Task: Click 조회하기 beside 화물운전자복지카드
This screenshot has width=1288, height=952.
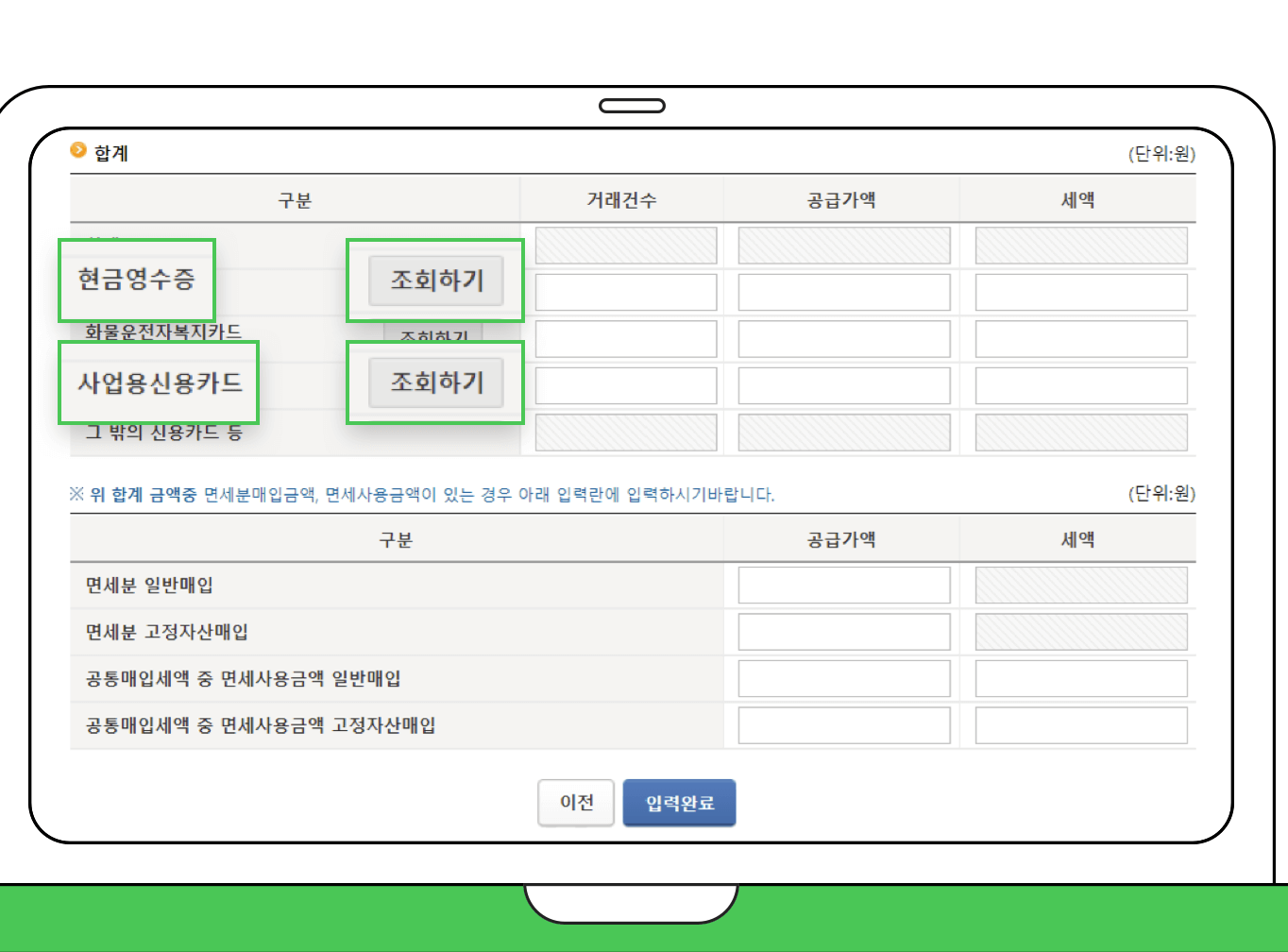Action: tap(432, 337)
